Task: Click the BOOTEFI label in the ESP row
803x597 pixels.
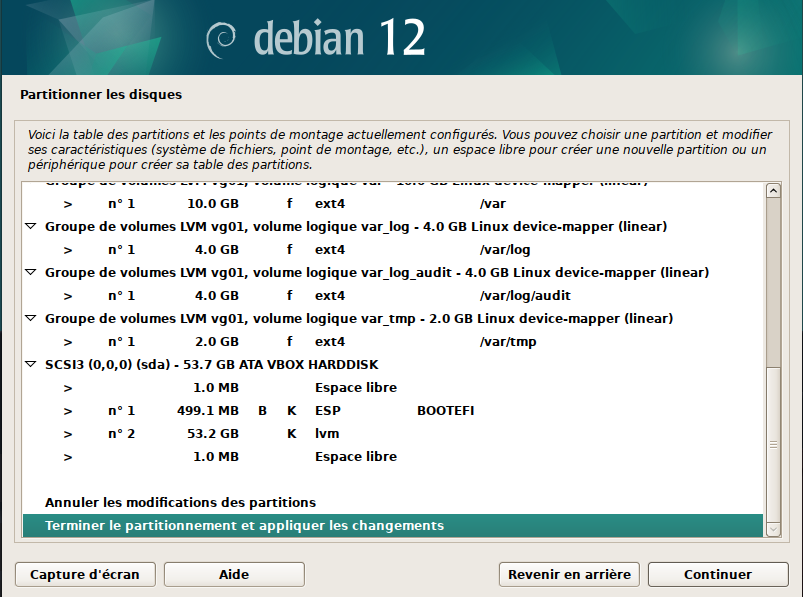Action: pos(446,411)
